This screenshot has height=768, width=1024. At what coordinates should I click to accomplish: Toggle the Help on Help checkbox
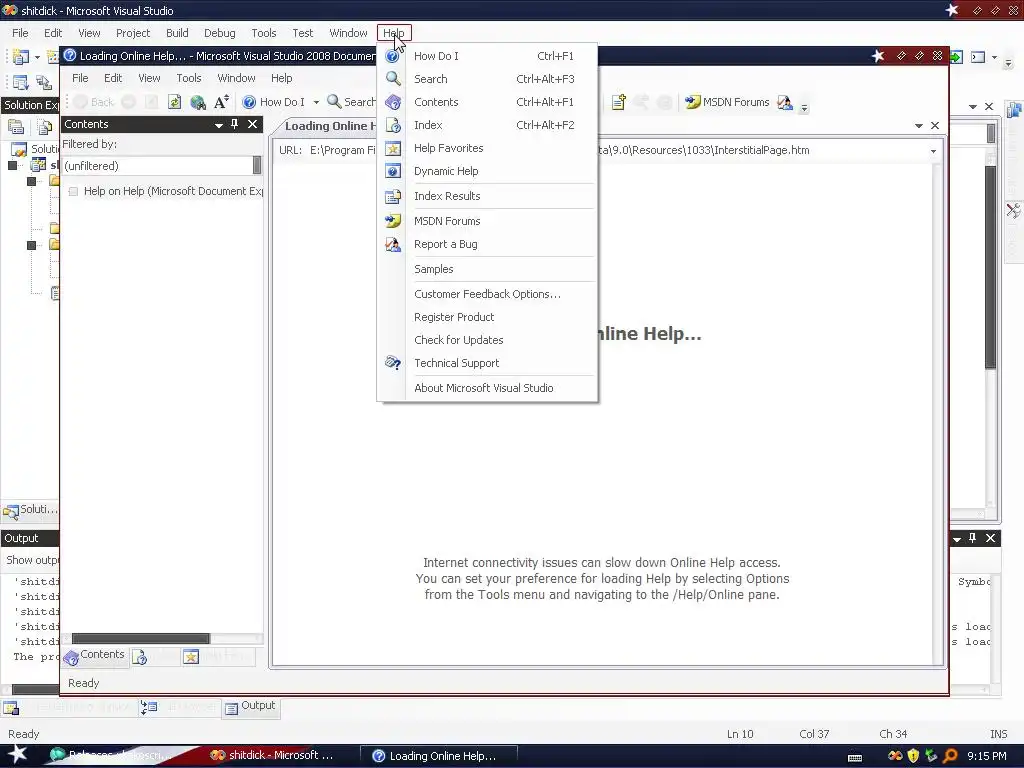click(x=73, y=191)
